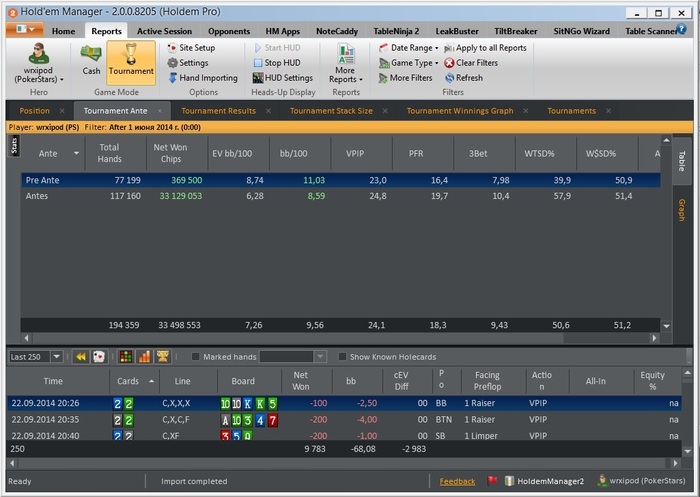Open the orange application menu button

[x=25, y=29]
